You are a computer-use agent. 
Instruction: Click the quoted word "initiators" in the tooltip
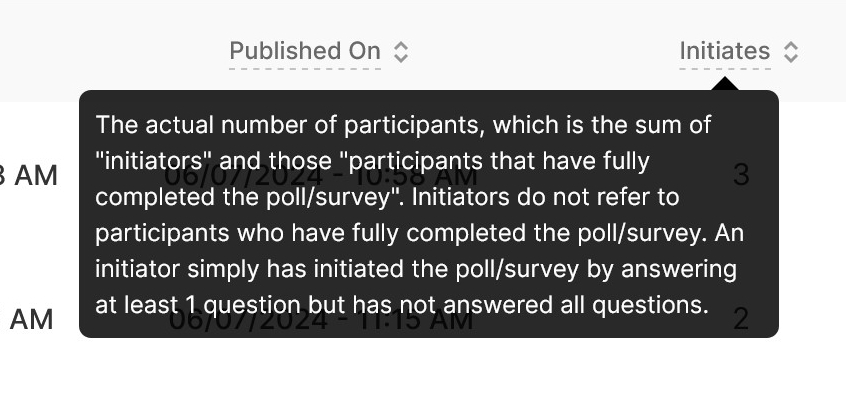(152, 161)
